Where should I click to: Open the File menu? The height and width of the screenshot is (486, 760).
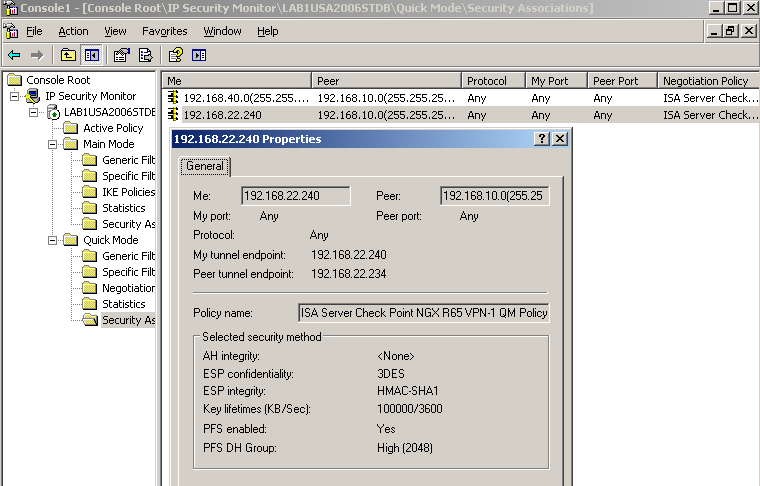pos(34,31)
